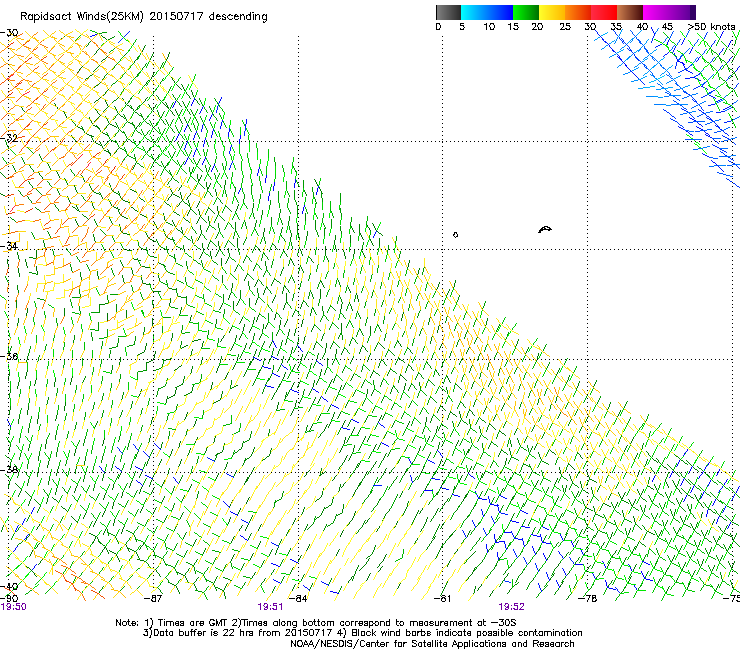The width and height of the screenshot is (740, 650).
Task: Click the '-36' latitude axis label
Action: click(x=9, y=356)
